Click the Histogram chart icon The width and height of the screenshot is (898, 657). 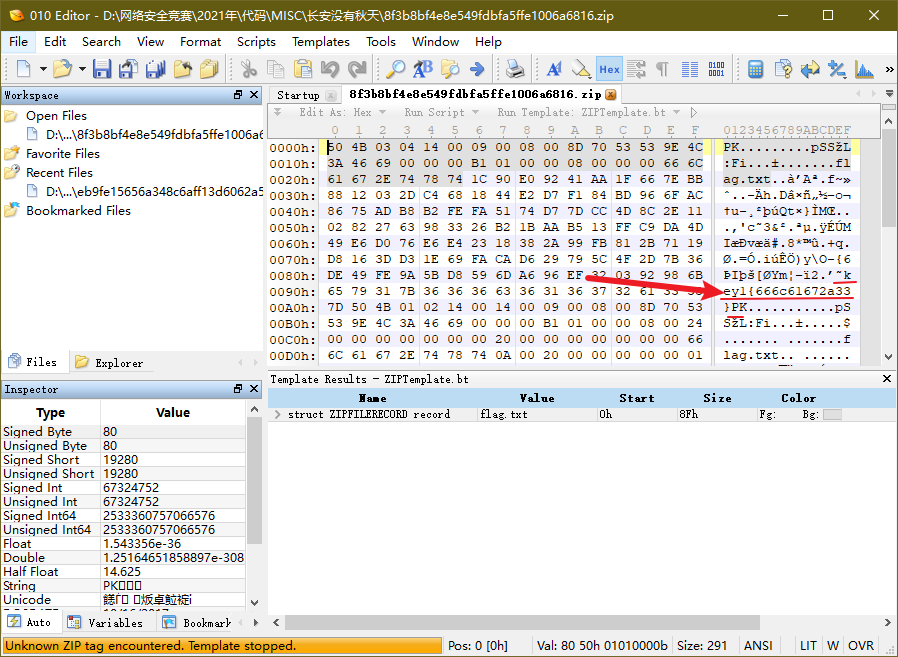coord(864,69)
